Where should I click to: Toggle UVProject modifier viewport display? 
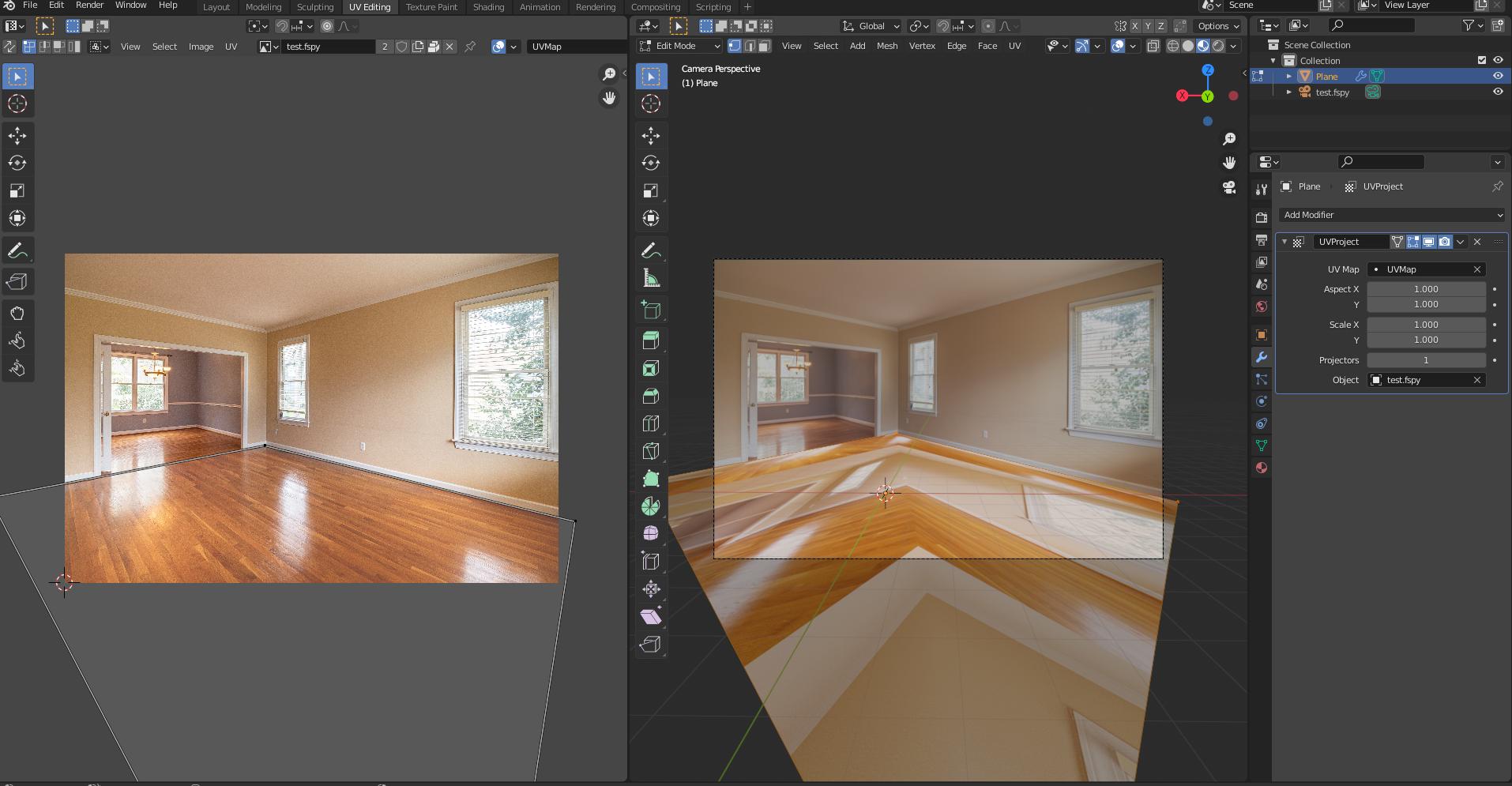(x=1428, y=242)
